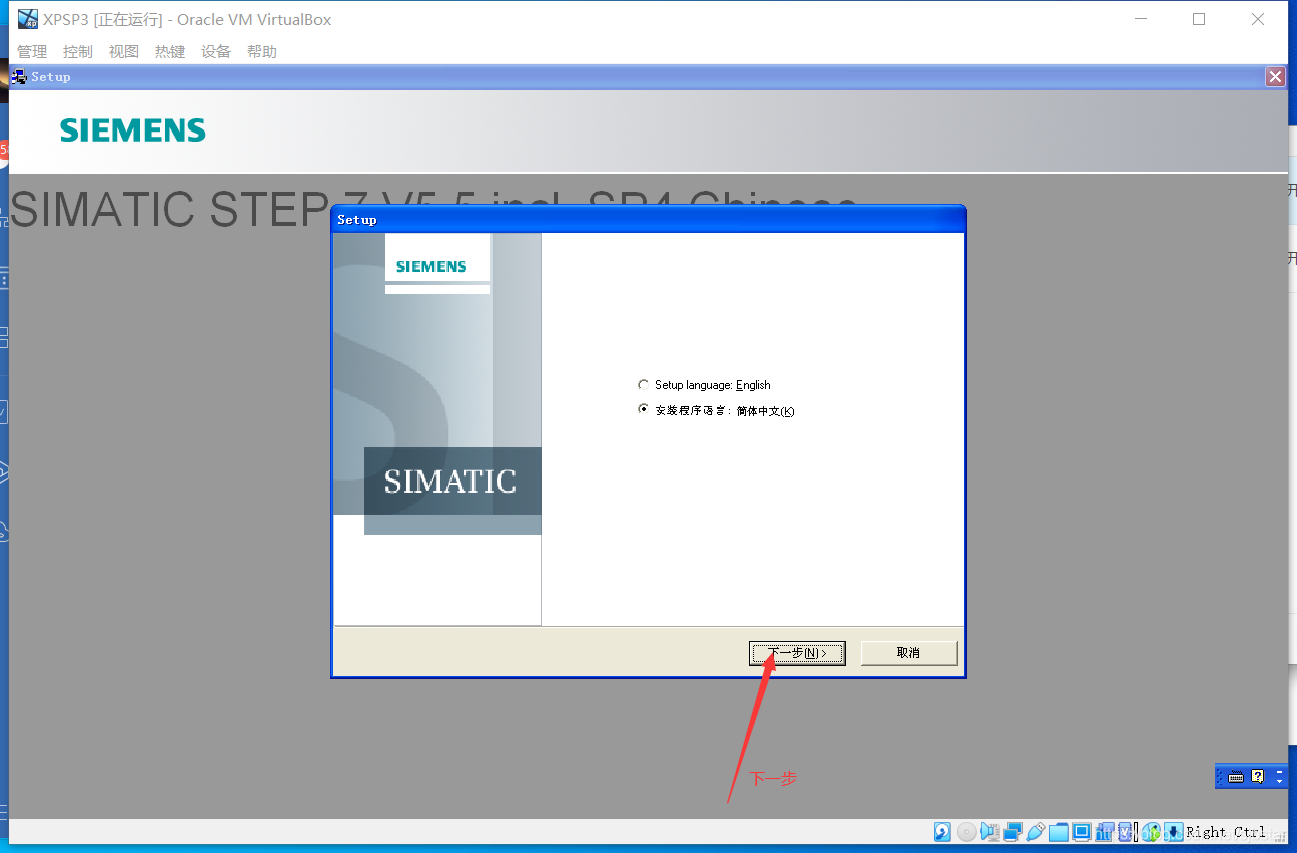Open the 热键 menu

(x=170, y=51)
